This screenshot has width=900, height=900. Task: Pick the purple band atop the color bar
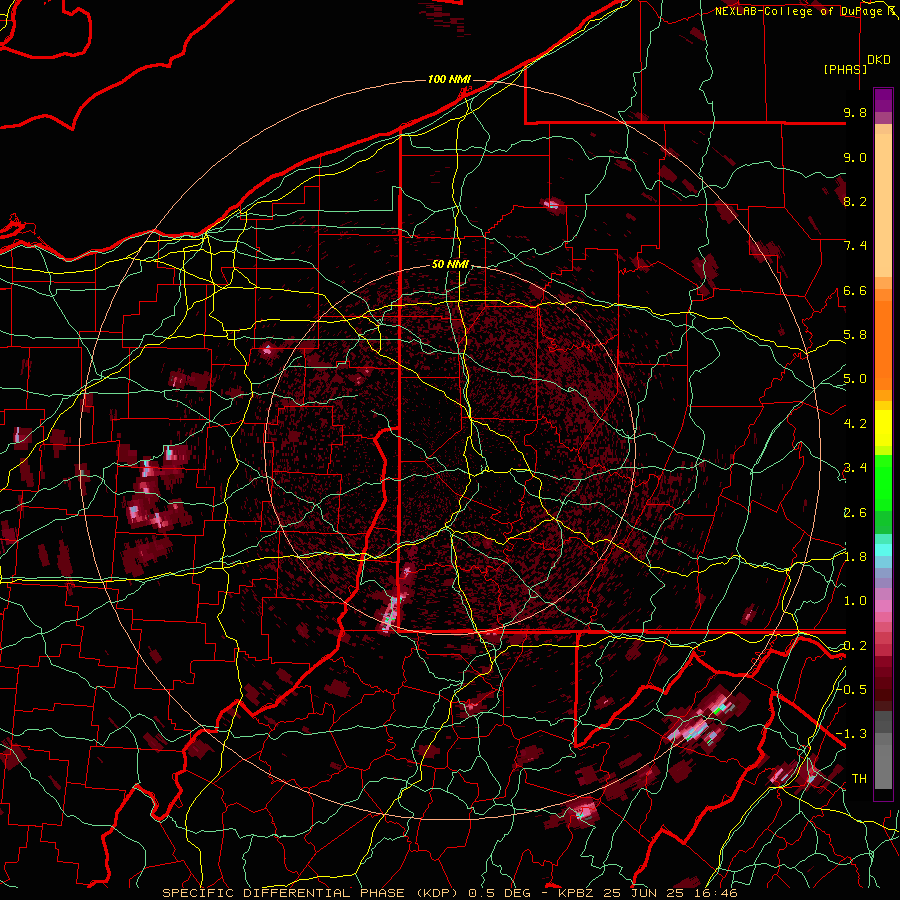(883, 100)
